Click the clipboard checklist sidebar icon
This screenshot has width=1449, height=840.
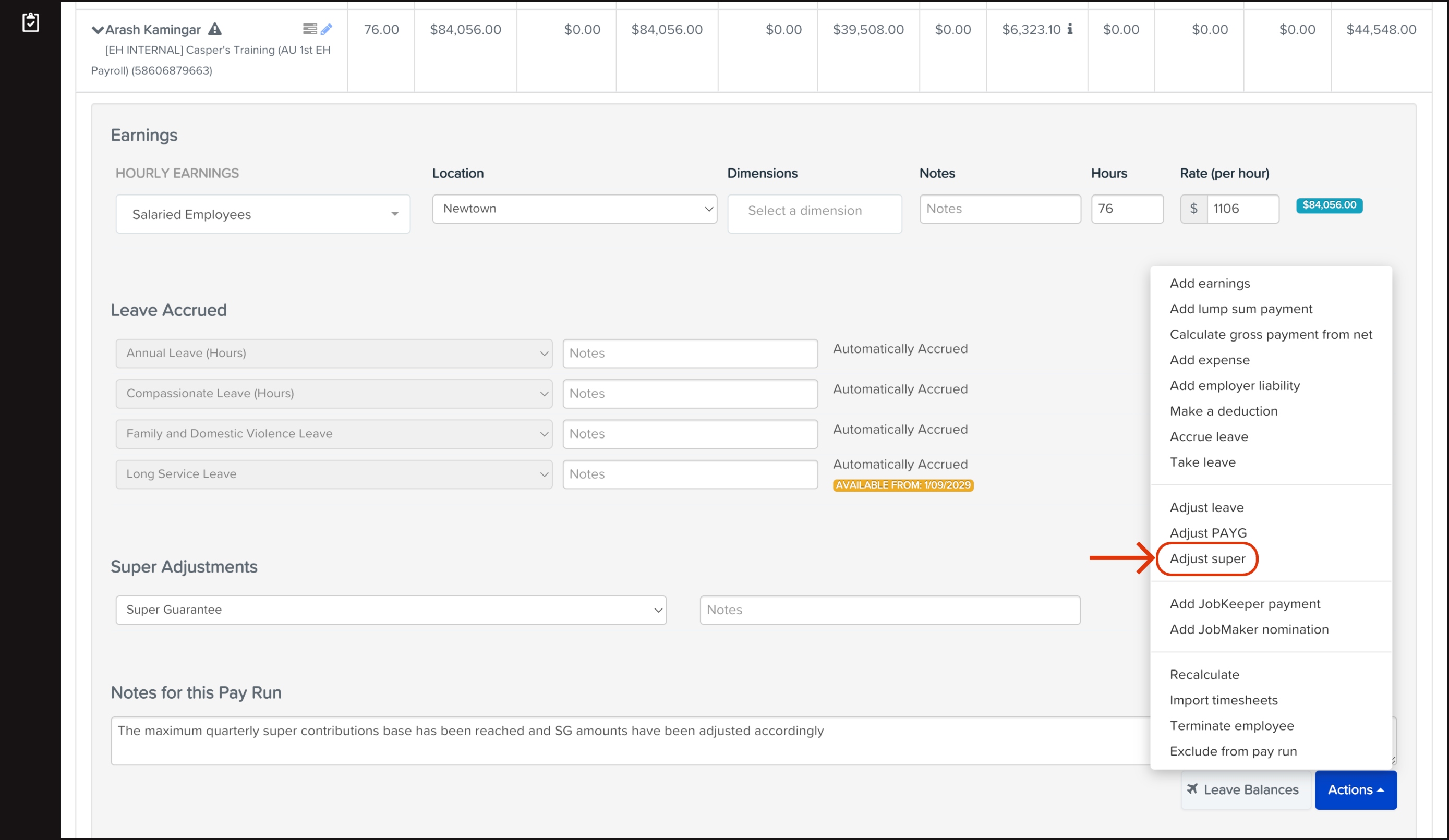pyautogui.click(x=30, y=22)
